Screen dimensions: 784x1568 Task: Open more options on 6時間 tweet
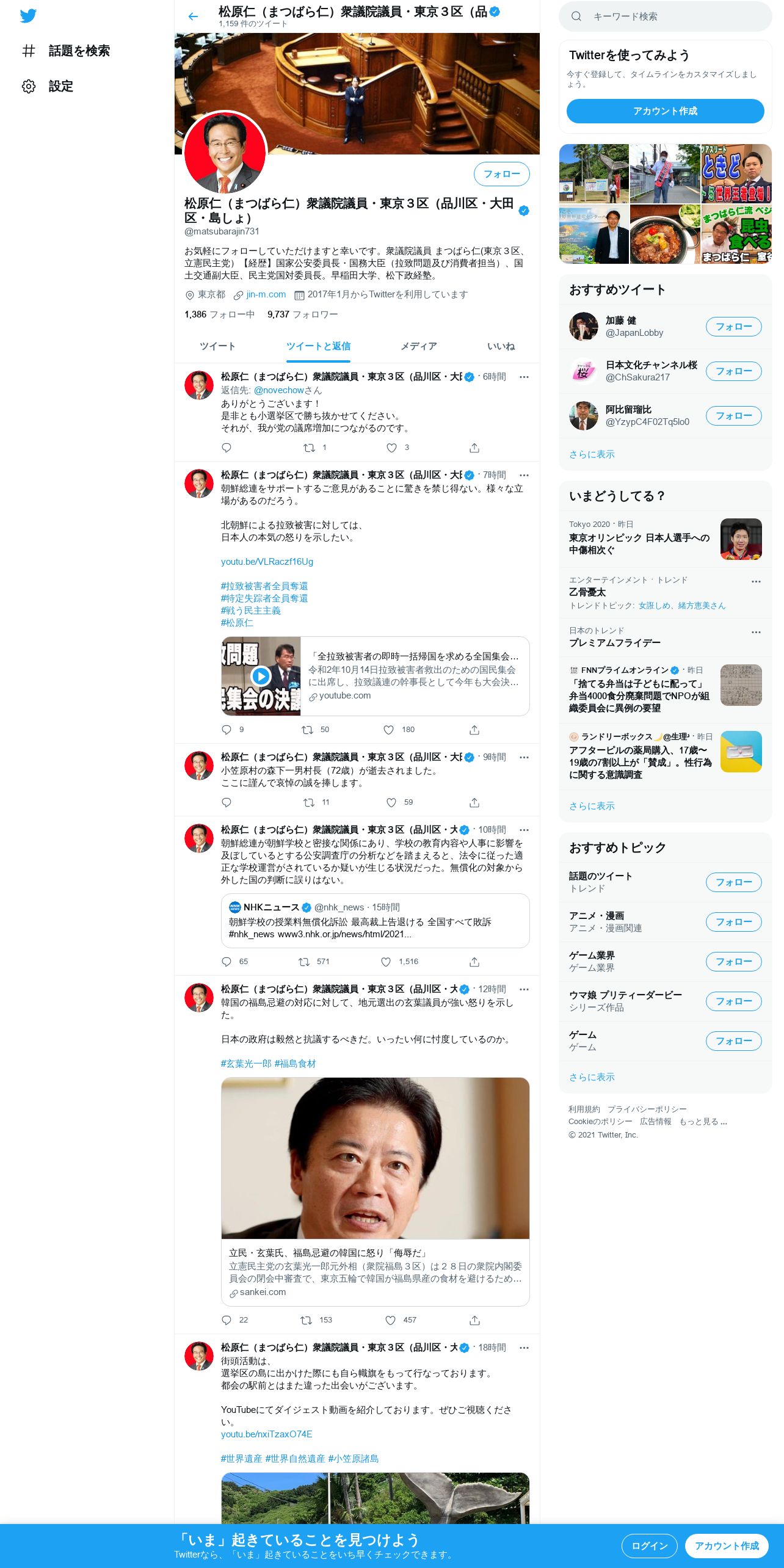(x=524, y=377)
